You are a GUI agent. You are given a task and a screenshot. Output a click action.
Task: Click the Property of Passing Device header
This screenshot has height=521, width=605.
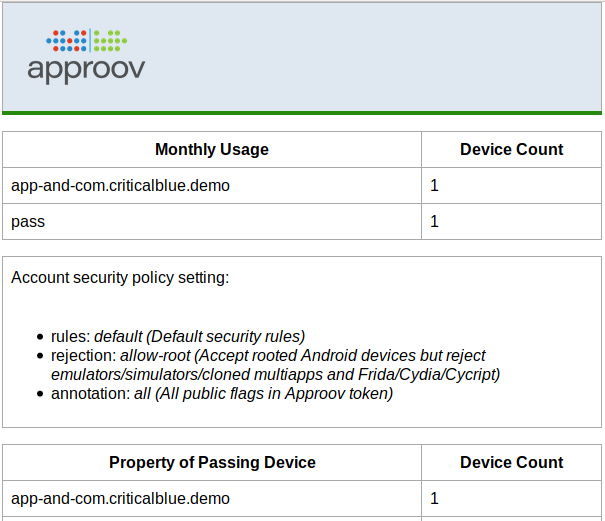(212, 463)
